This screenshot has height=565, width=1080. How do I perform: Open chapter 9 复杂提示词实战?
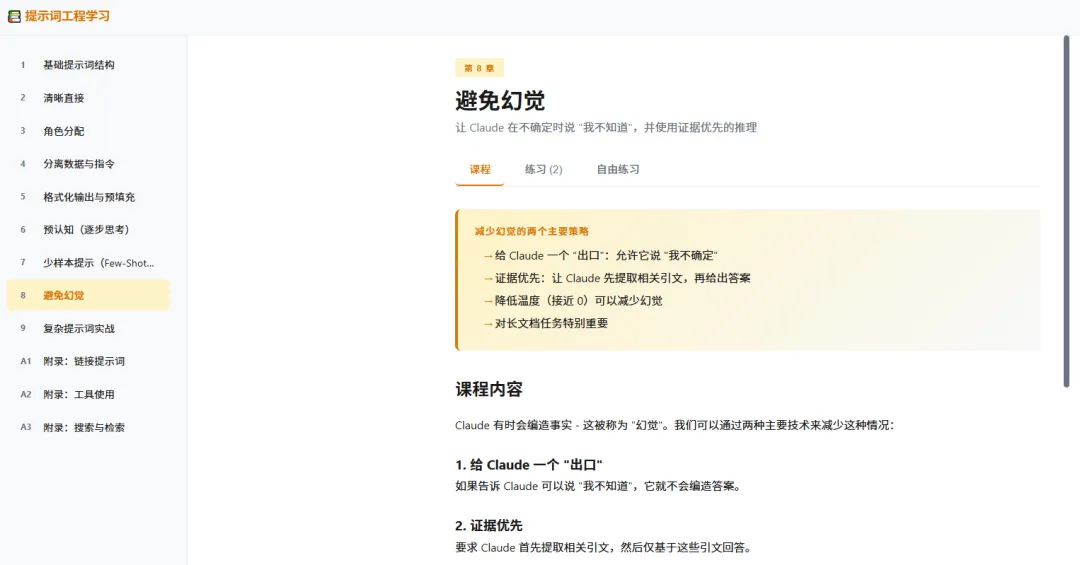[x=88, y=329]
